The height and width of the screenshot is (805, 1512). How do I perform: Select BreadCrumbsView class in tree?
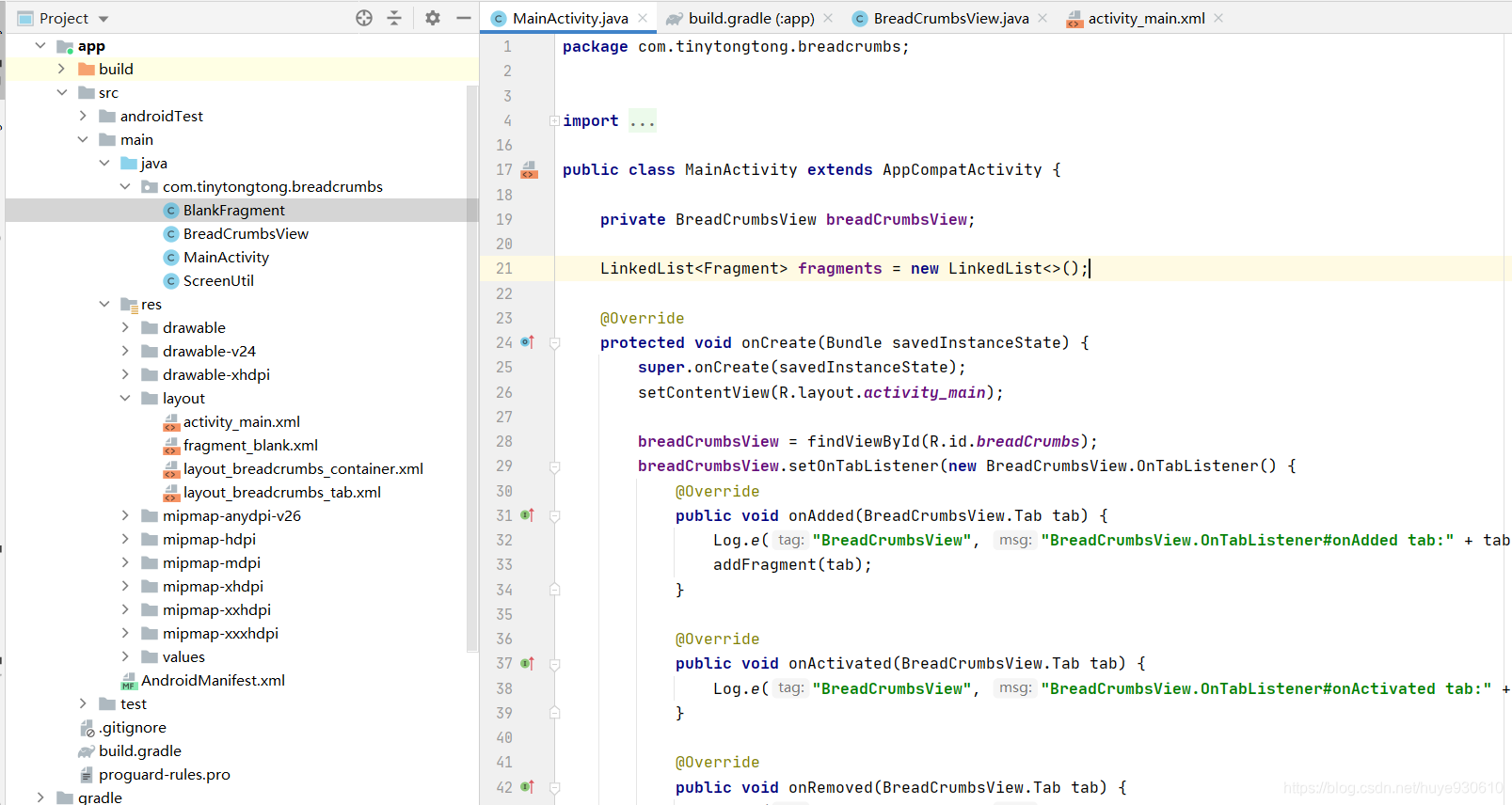(246, 233)
